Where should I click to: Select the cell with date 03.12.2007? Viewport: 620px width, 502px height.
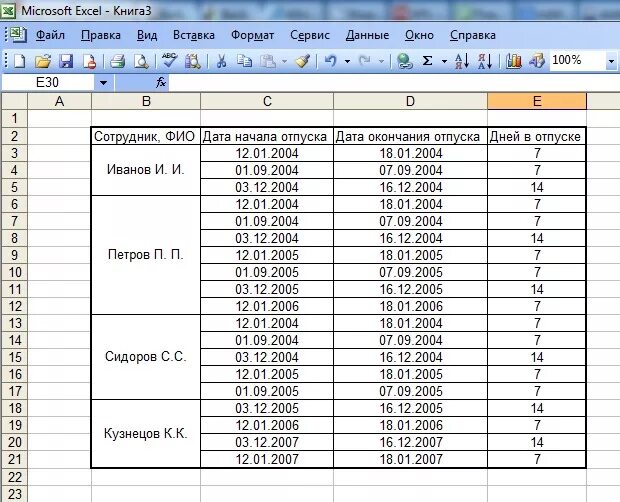[x=267, y=442]
